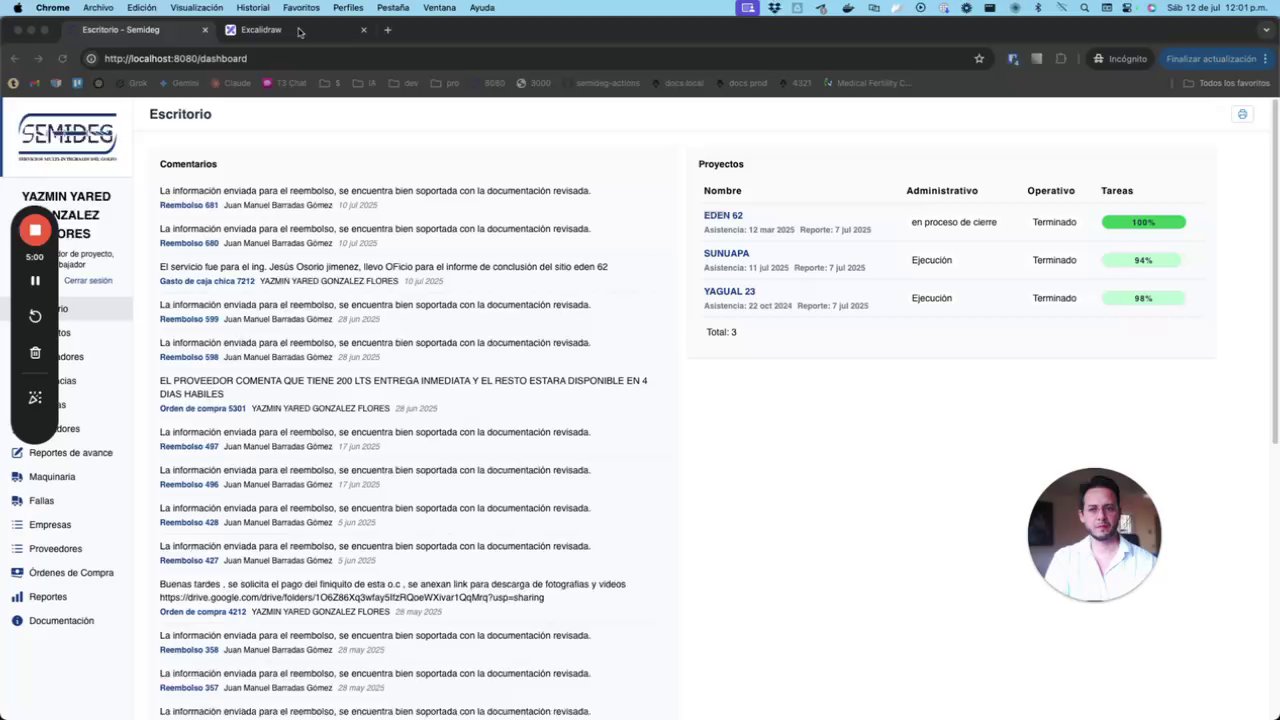The height and width of the screenshot is (720, 1280).
Task: Open the Medical Fertility bookmark
Action: click(x=867, y=83)
